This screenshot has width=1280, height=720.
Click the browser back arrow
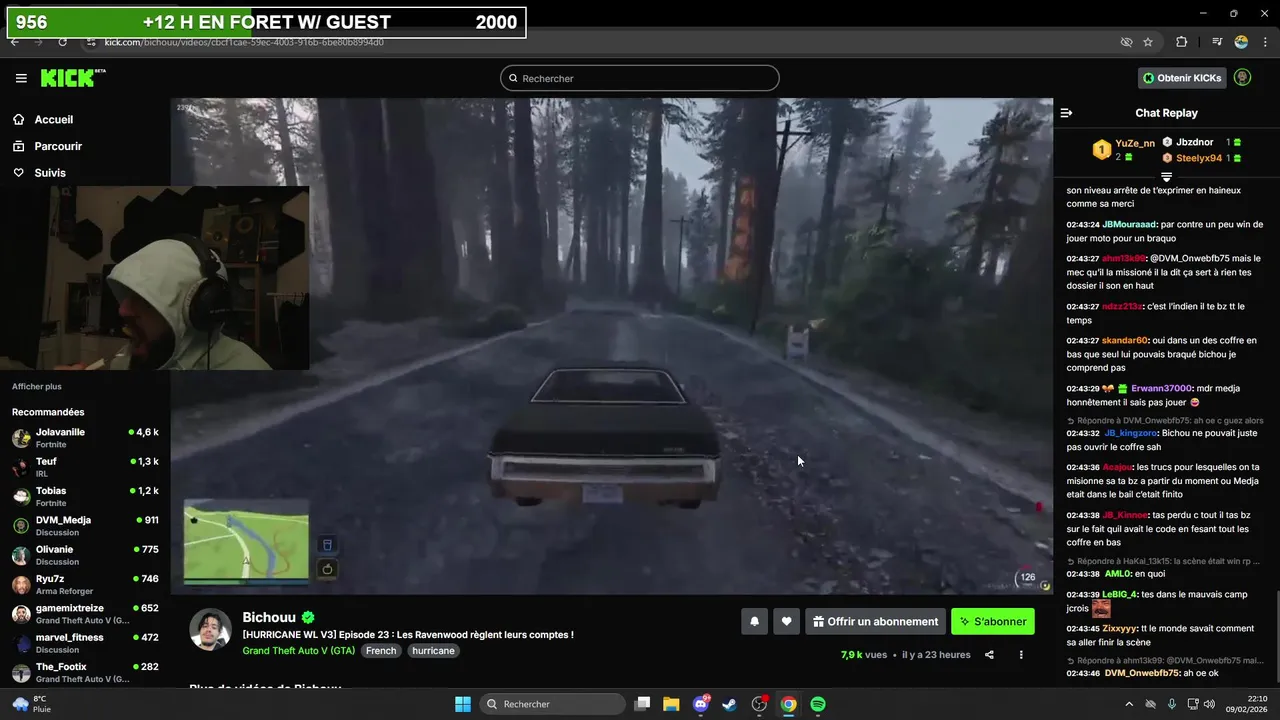pos(14,42)
